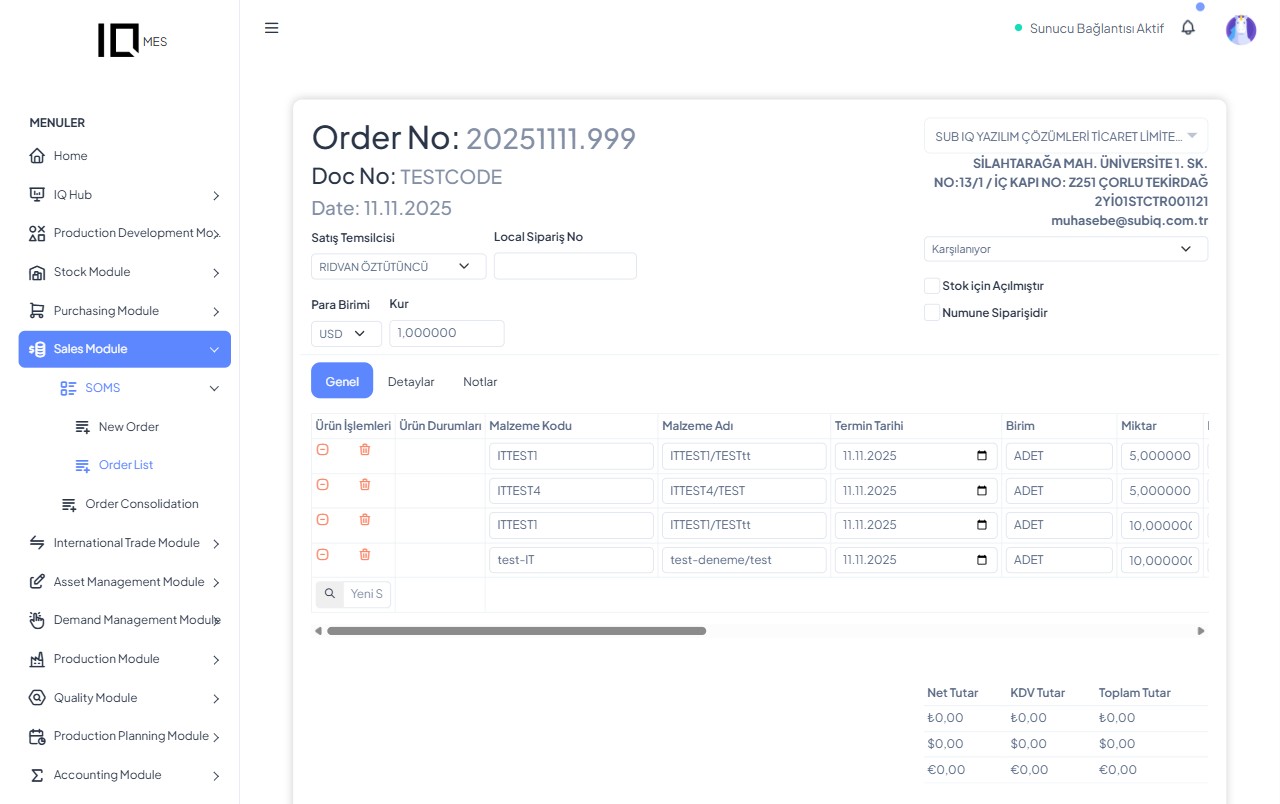
Task: Open the Karşılanıyor status dropdown
Action: tap(1065, 249)
